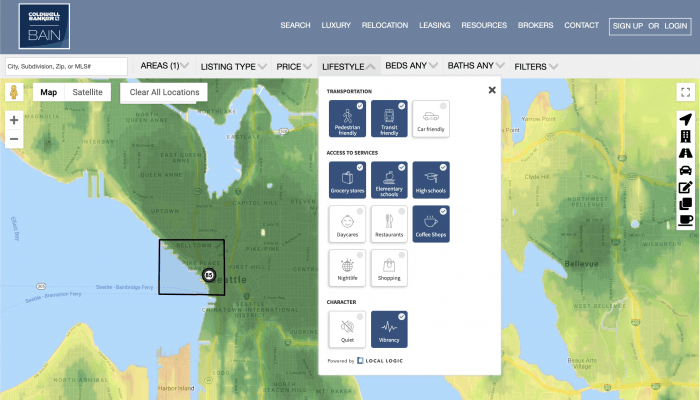The height and width of the screenshot is (400, 700).
Task: Zoom in the map with plus button
Action: [x=14, y=120]
